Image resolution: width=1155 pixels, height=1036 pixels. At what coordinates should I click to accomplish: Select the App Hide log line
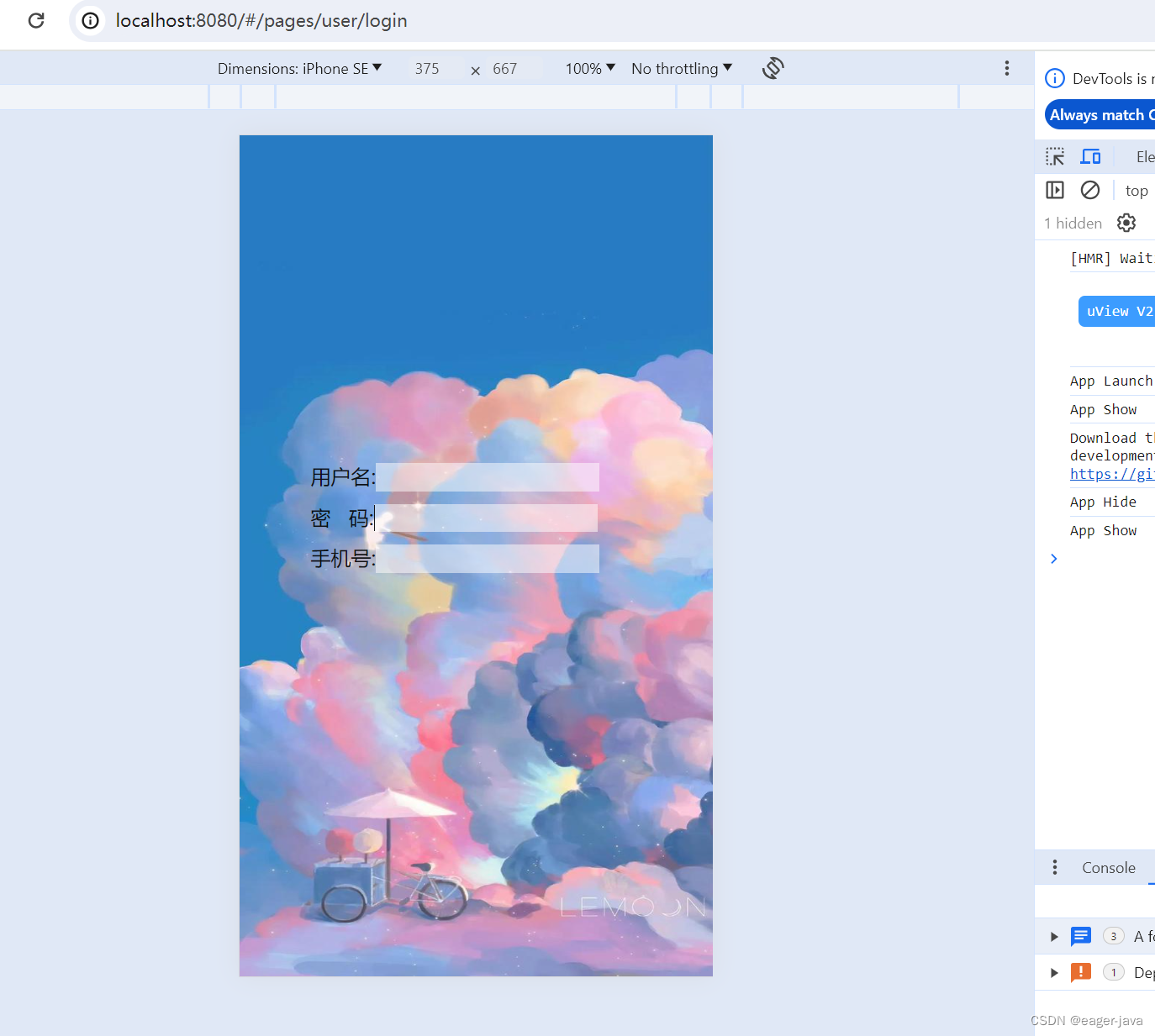tap(1103, 502)
